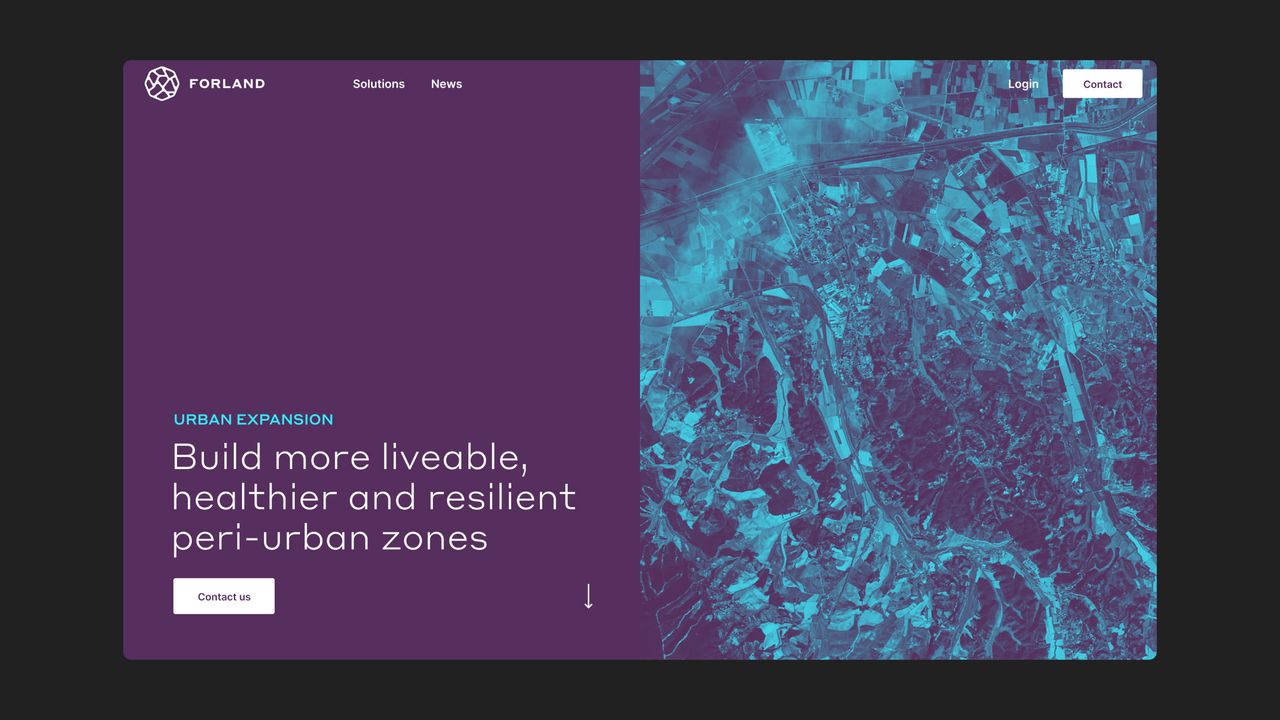This screenshot has height=720, width=1280.
Task: Click the Login link in header
Action: 1023,84
